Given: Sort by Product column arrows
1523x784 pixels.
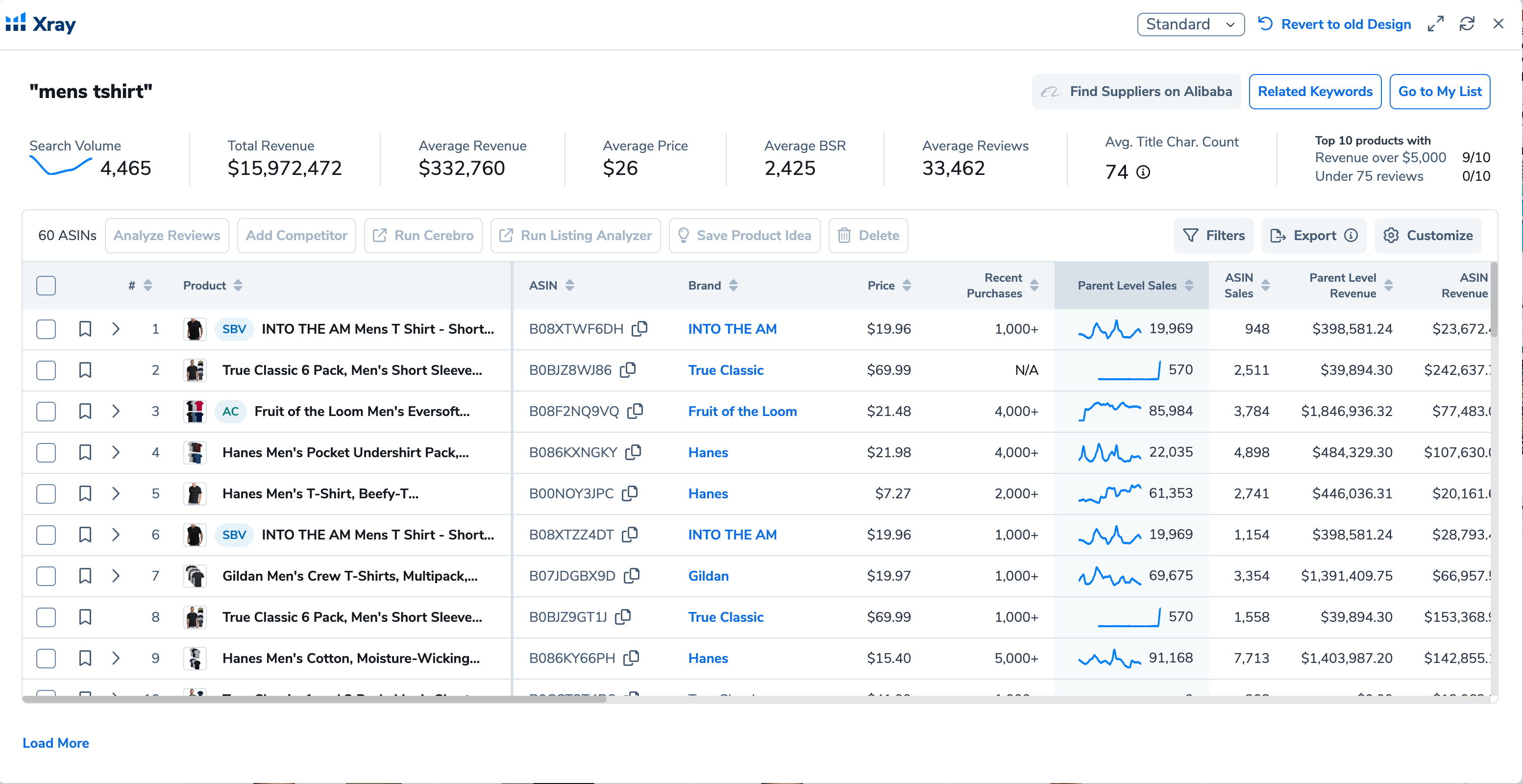Looking at the screenshot, I should click(x=238, y=286).
